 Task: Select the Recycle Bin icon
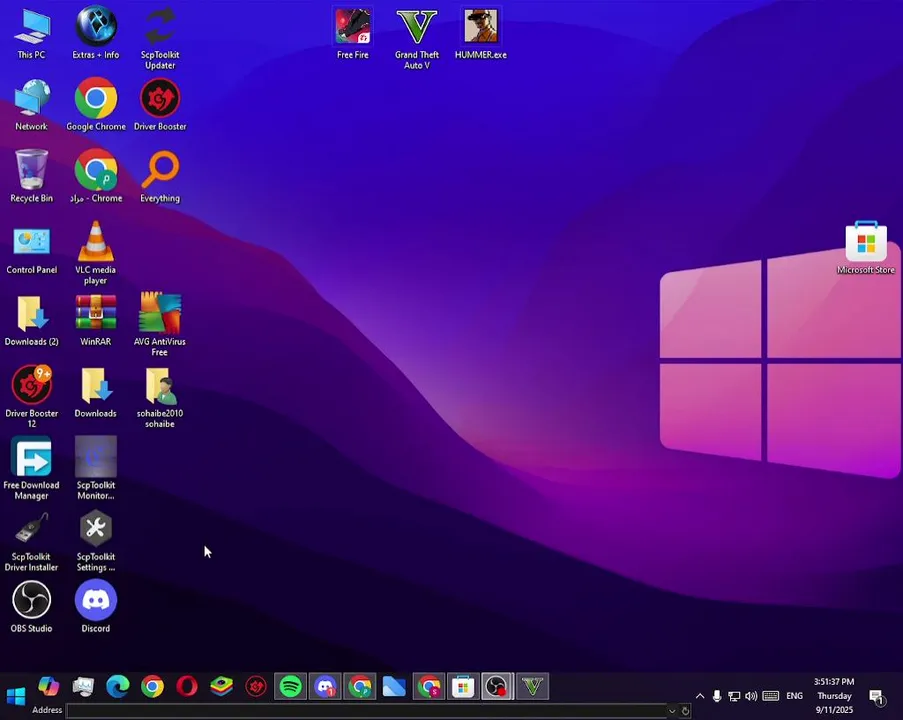(32, 177)
